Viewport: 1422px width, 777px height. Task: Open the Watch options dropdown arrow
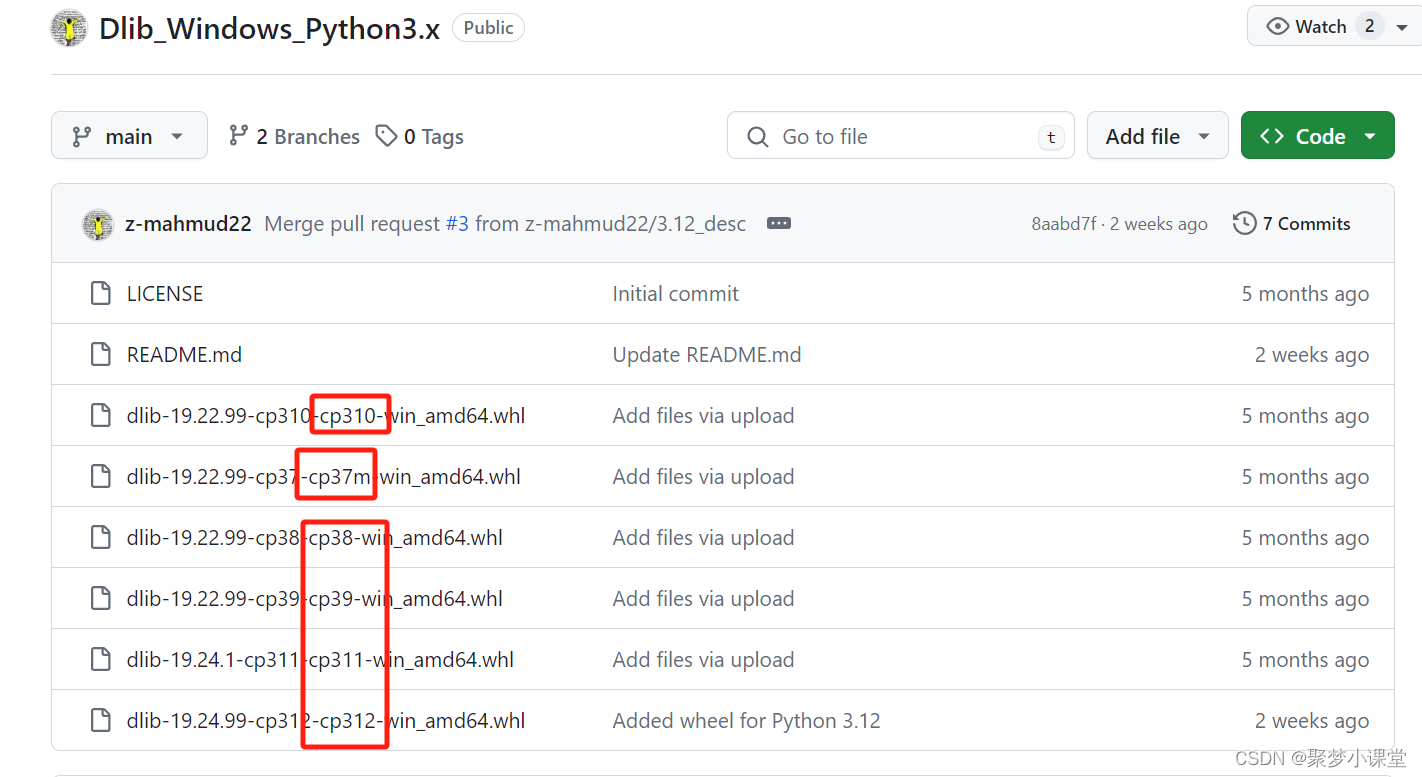click(x=1402, y=27)
